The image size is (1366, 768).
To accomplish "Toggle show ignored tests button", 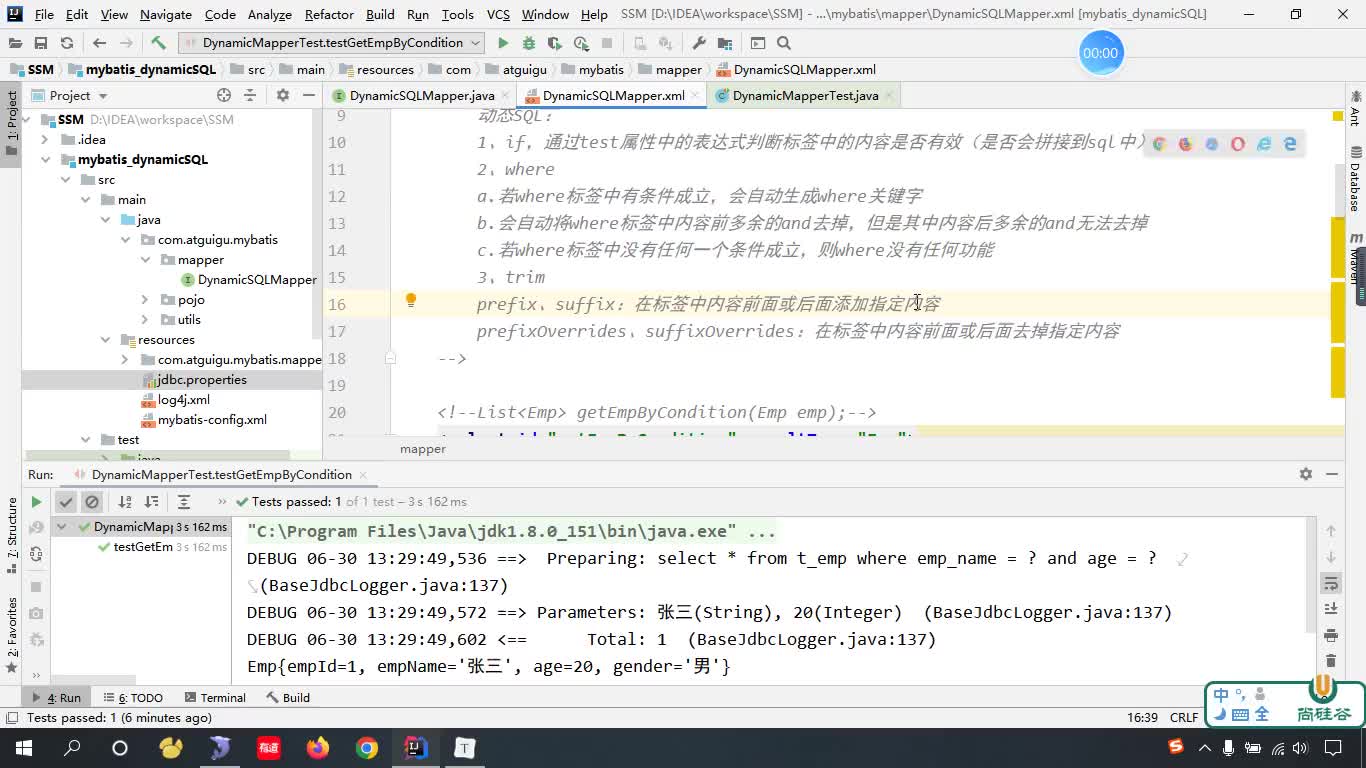I will 92,502.
